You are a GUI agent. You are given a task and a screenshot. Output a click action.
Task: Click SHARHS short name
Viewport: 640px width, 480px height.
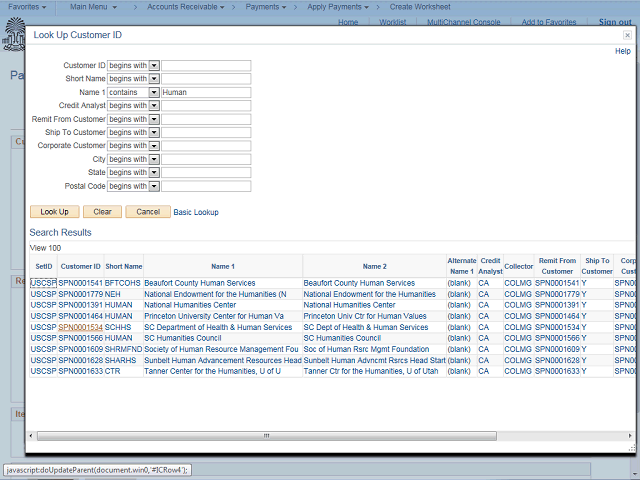(120, 360)
